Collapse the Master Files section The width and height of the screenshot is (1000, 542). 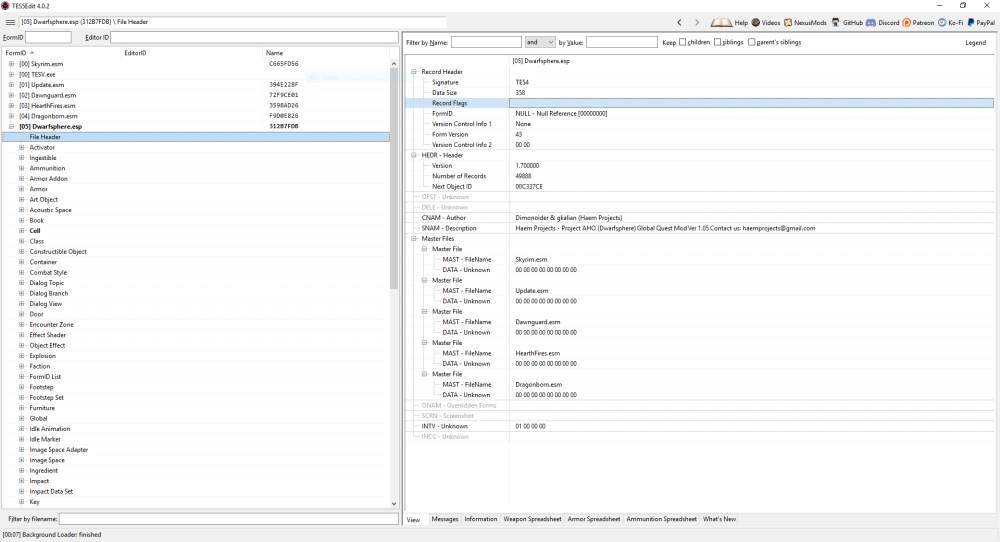click(414, 238)
